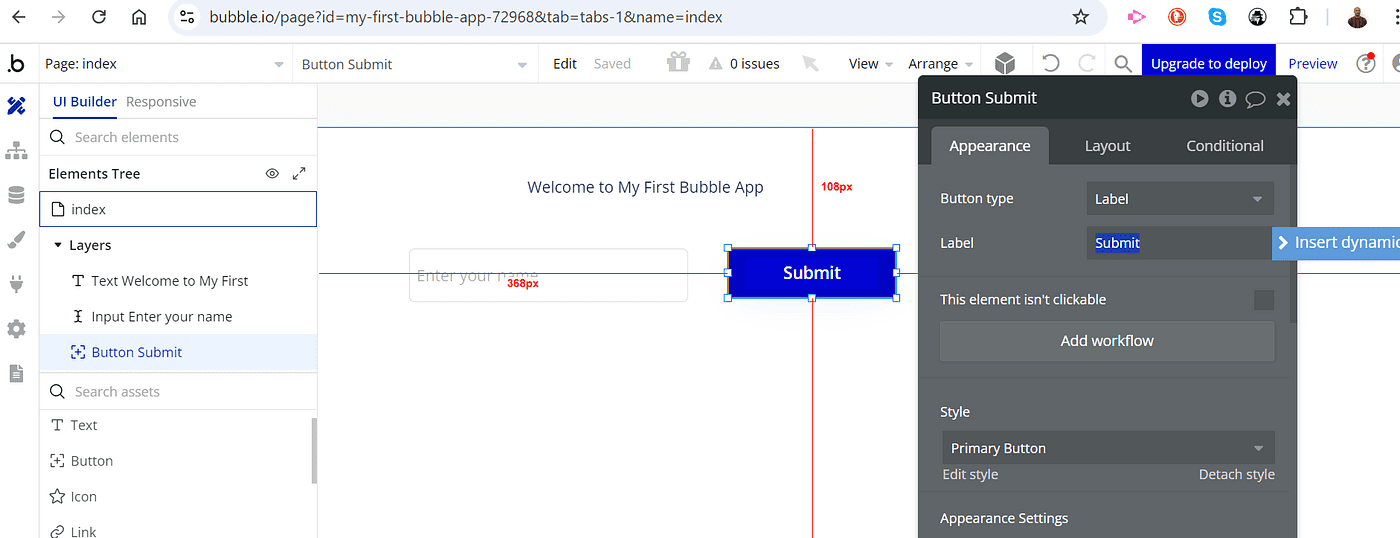Toggle the Elements Tree eye visibility icon

272,174
